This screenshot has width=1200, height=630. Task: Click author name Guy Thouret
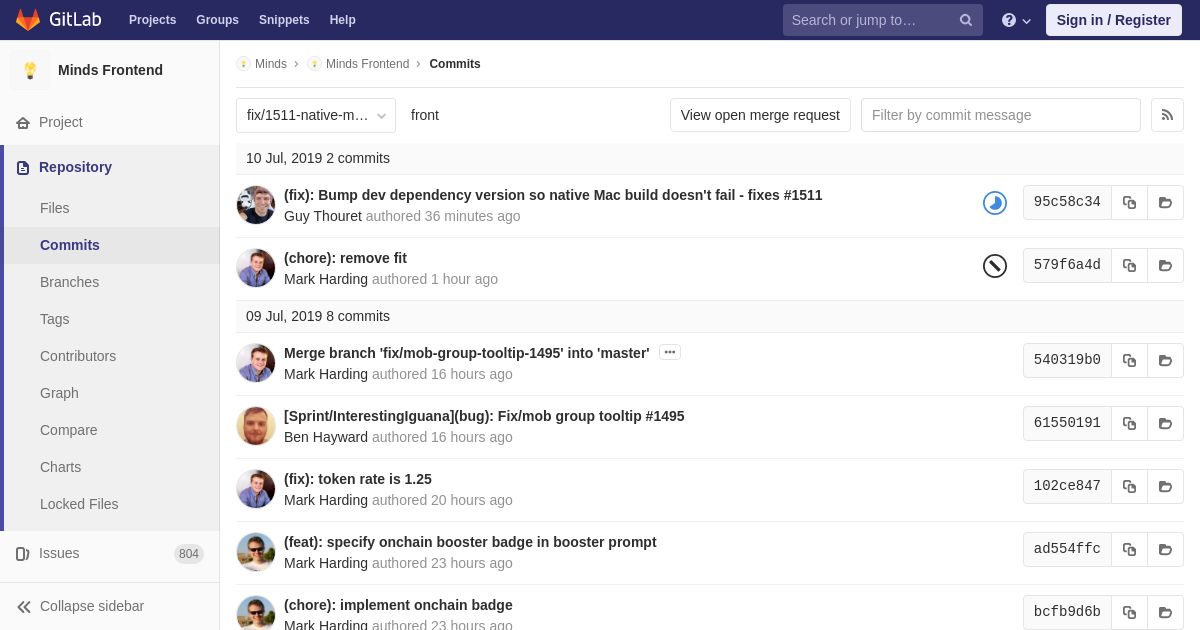[x=323, y=216]
